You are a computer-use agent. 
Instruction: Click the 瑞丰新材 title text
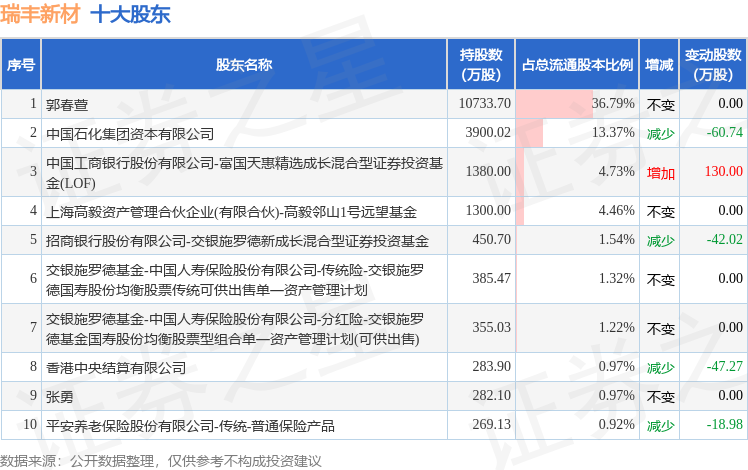tap(40, 14)
